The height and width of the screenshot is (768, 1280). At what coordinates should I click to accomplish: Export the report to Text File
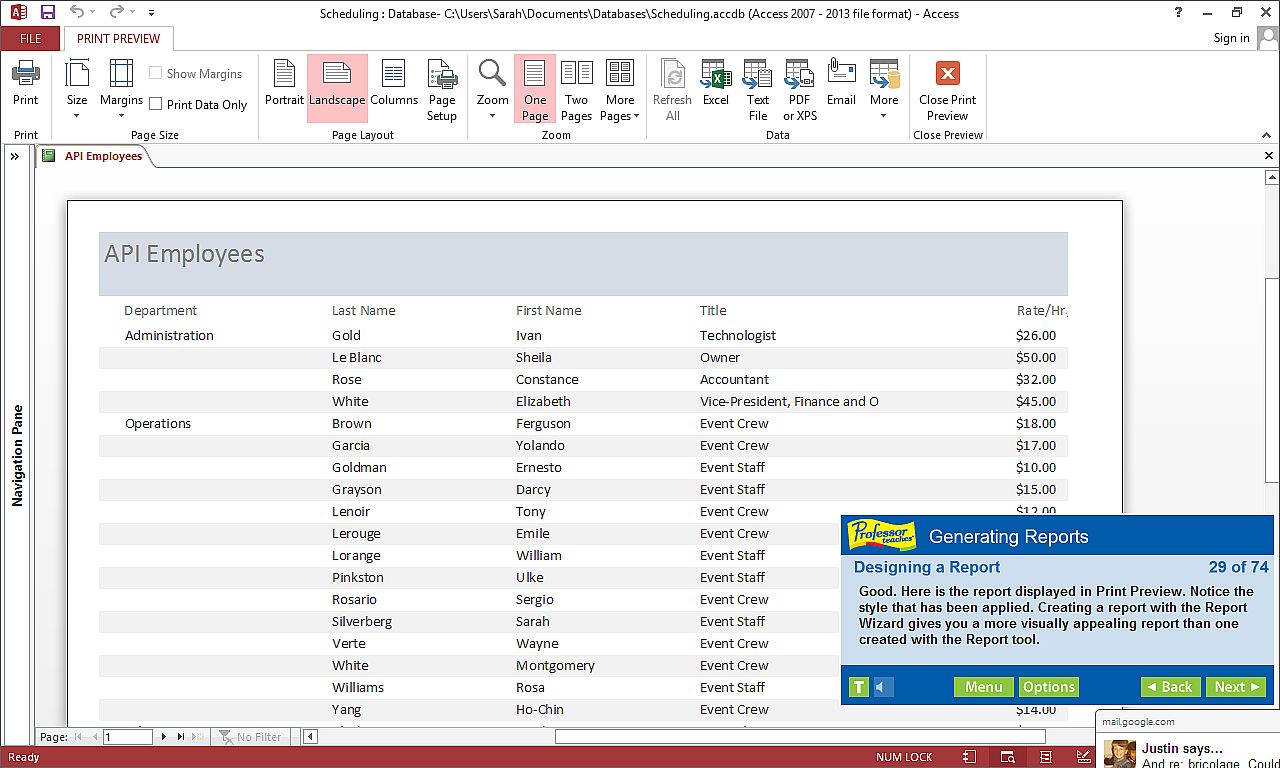pos(757,89)
